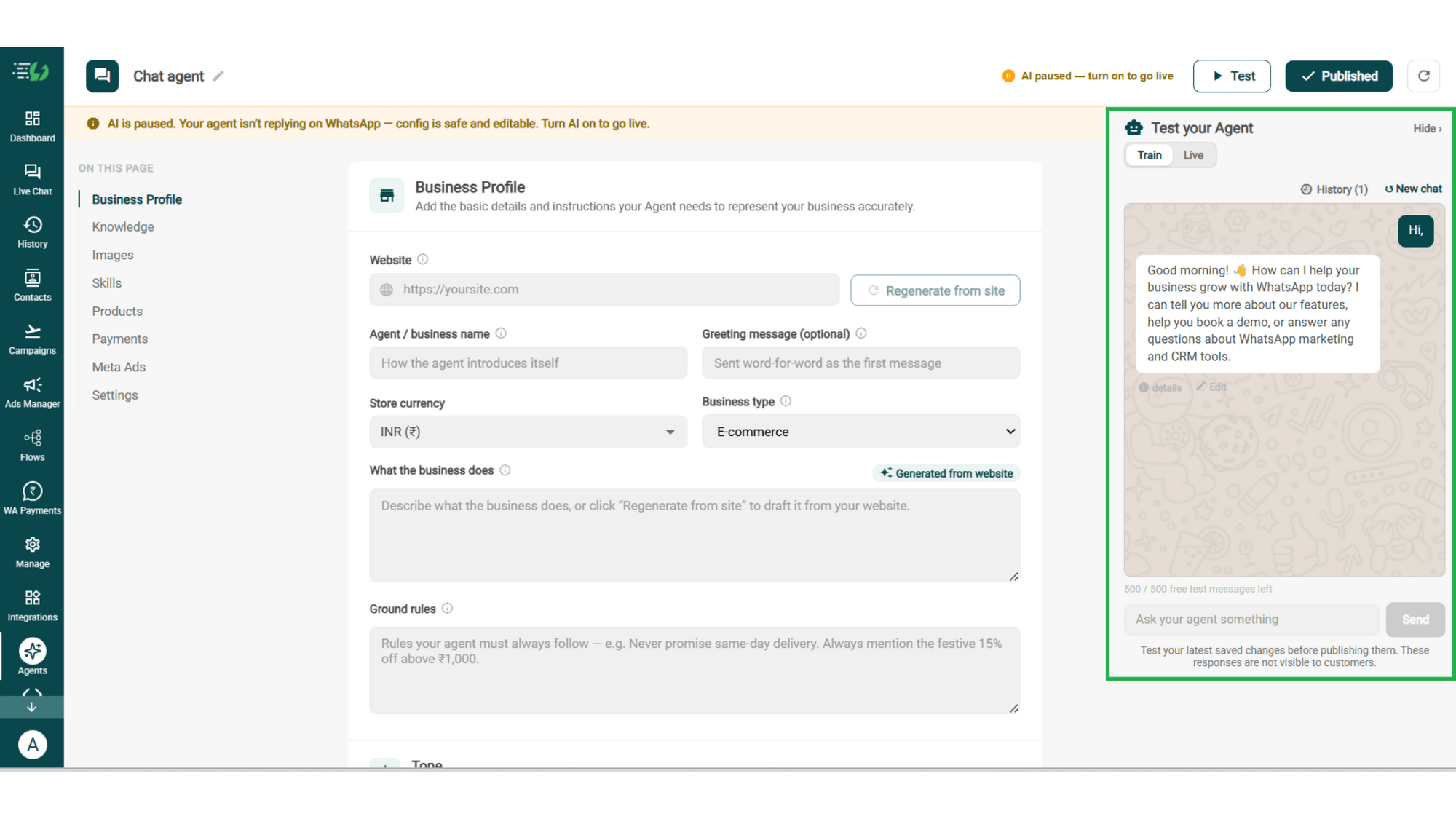Click the Chat agent speech bubble icon
1456x819 pixels.
click(102, 76)
